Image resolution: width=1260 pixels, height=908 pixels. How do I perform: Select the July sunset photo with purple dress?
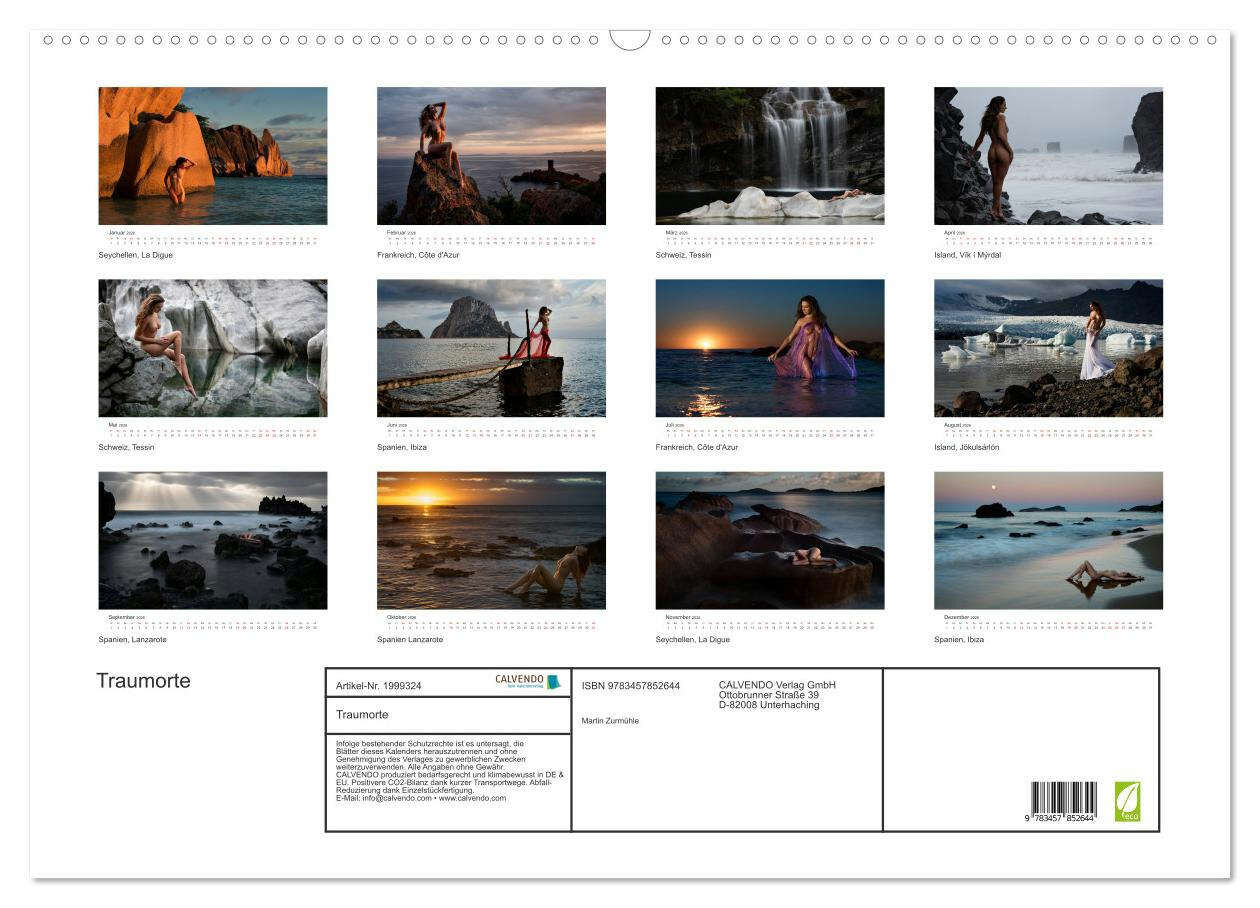pyautogui.click(x=769, y=348)
